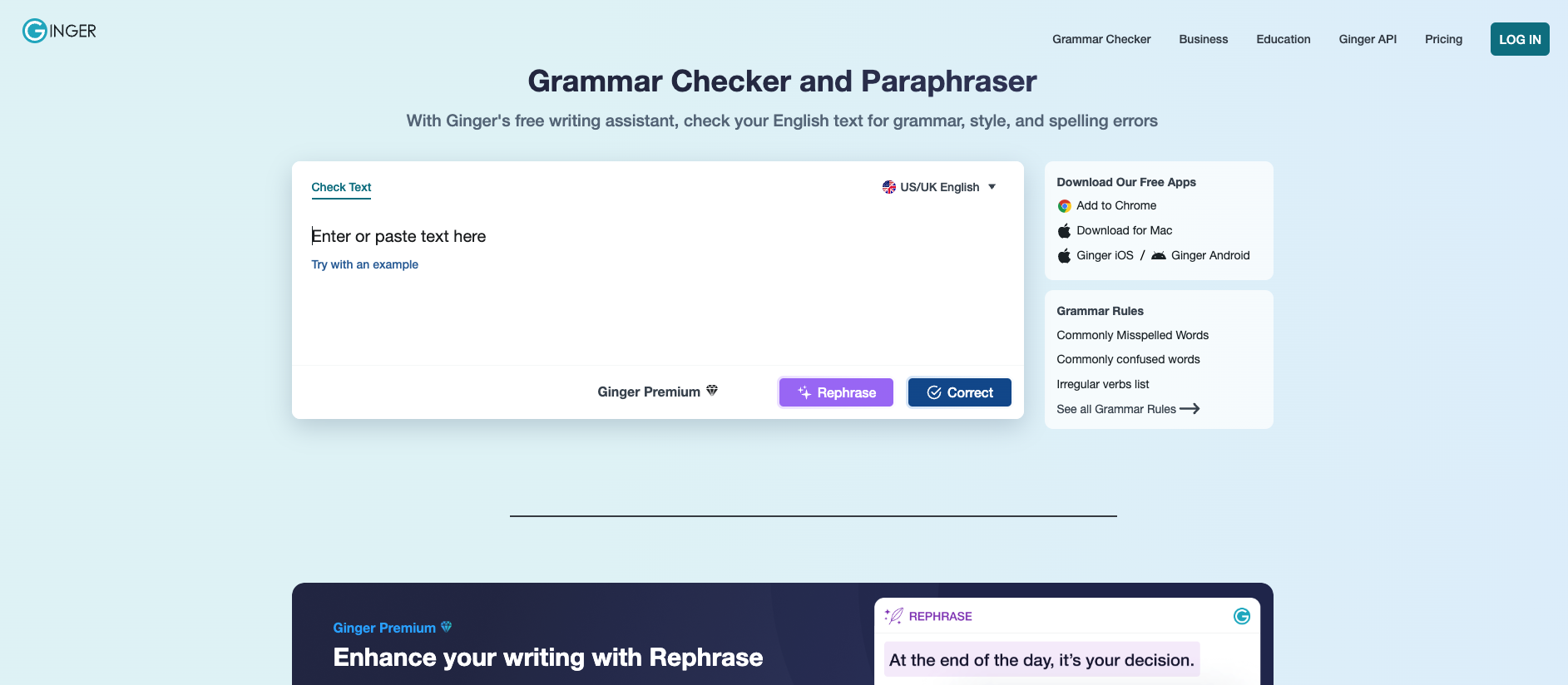Open the Ginger iOS link

(x=1105, y=255)
